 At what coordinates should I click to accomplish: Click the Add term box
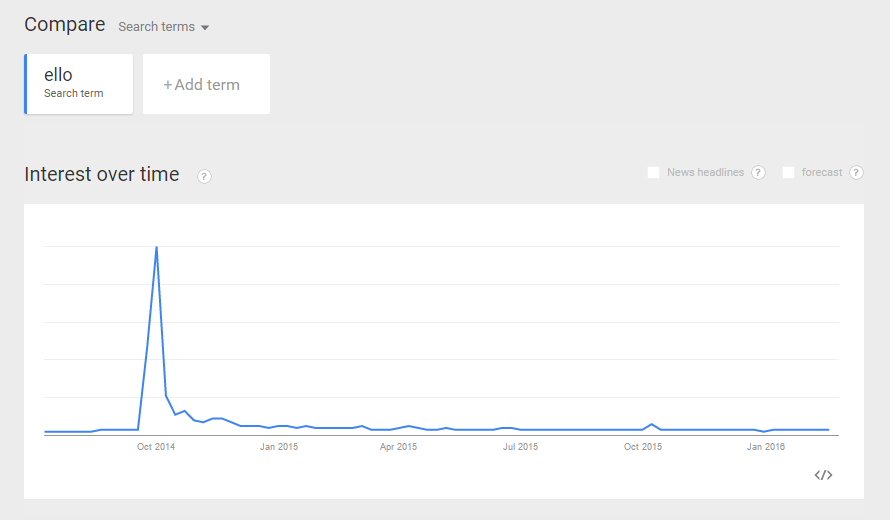point(206,85)
